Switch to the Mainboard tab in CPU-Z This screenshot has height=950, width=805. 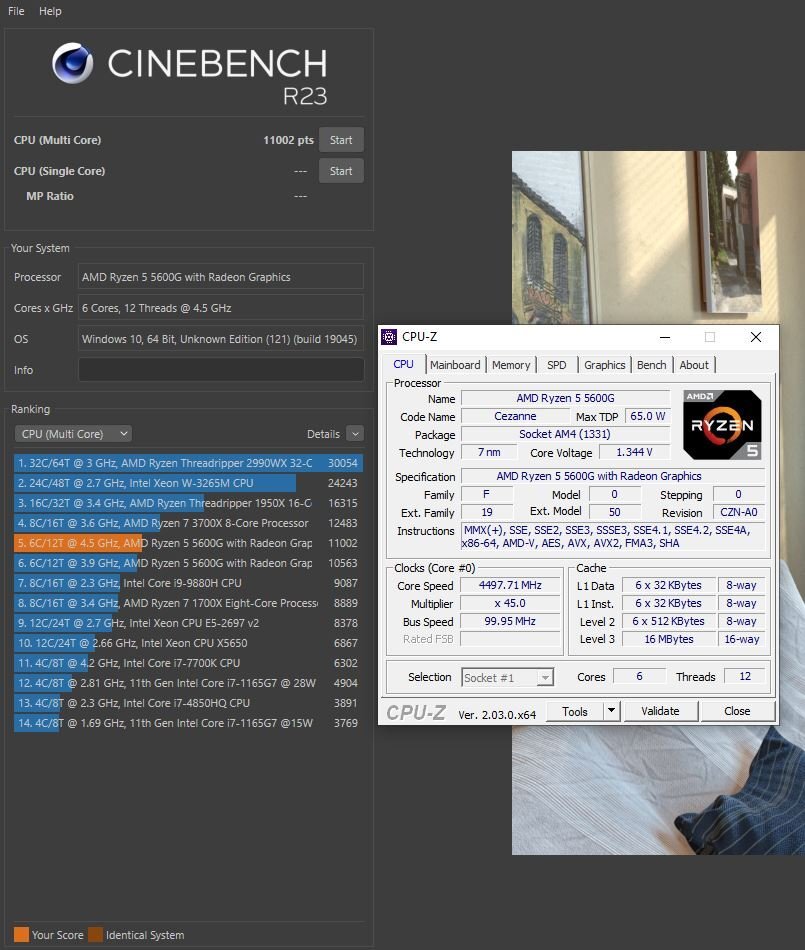coord(455,365)
